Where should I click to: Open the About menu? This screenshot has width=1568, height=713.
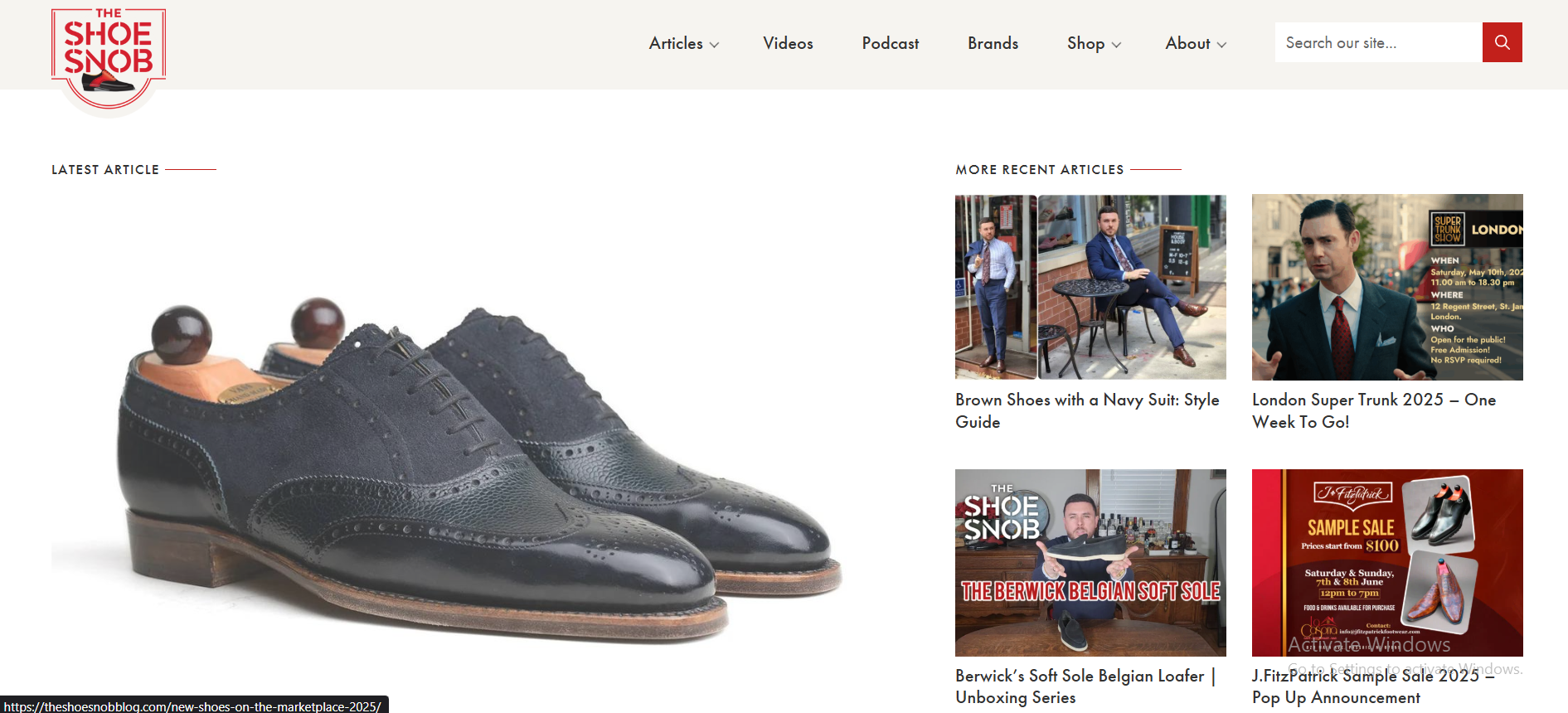(1187, 43)
